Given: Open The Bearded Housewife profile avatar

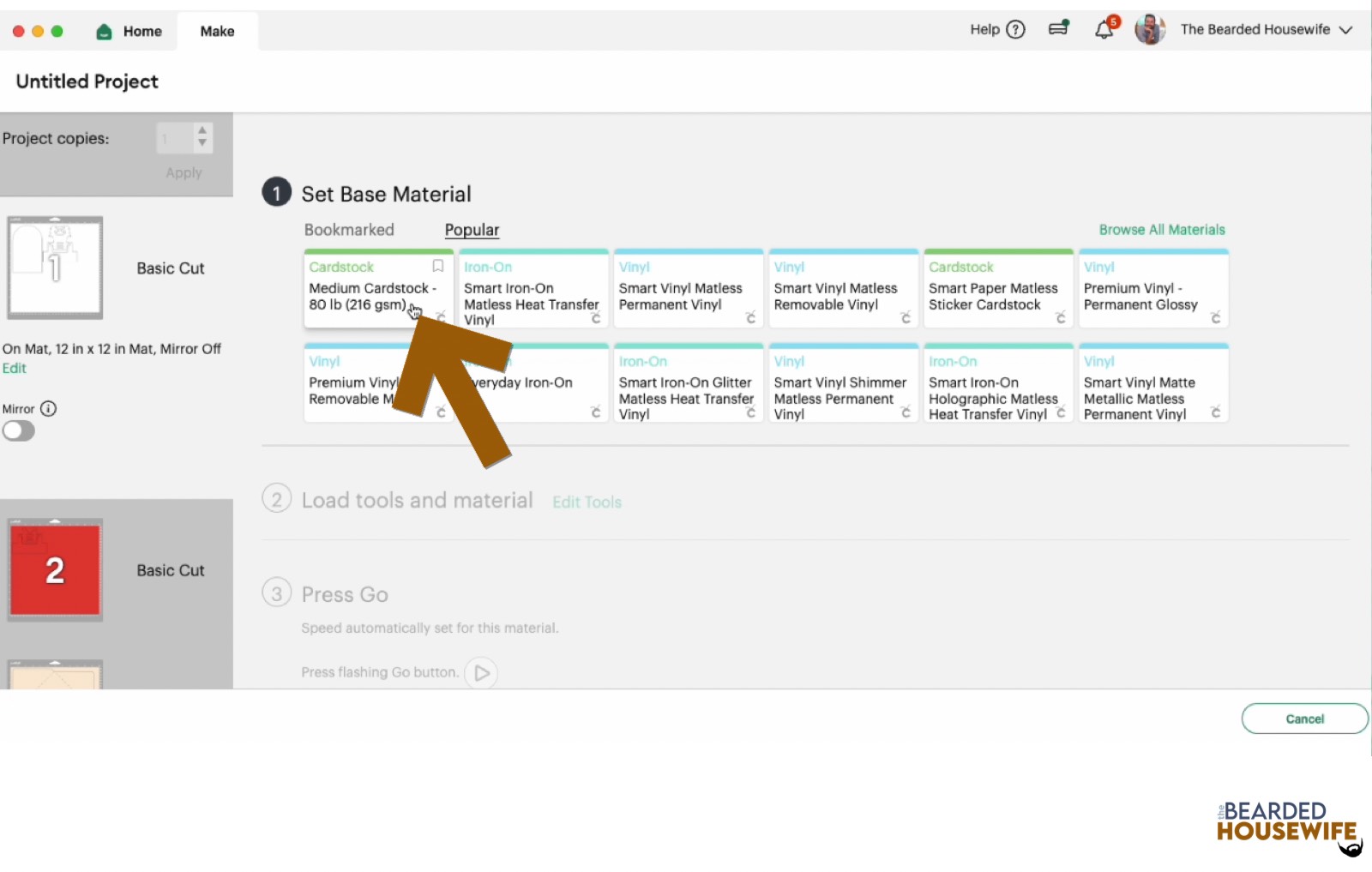Looking at the screenshot, I should point(1150,29).
